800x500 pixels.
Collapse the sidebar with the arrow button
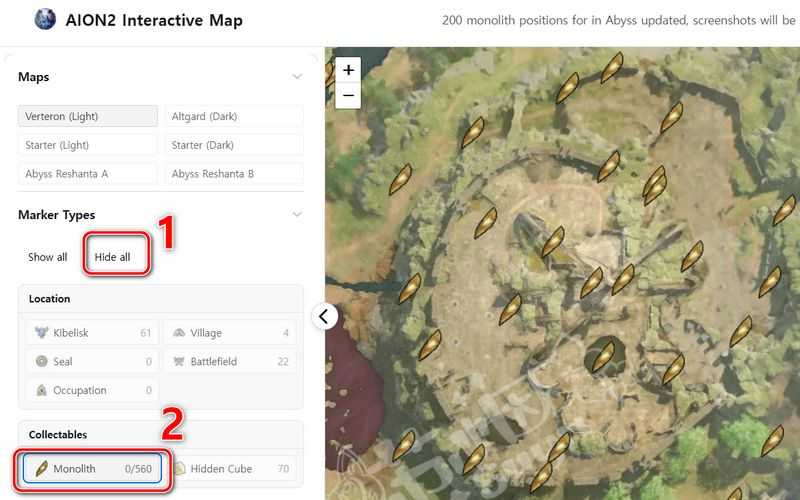[x=324, y=316]
